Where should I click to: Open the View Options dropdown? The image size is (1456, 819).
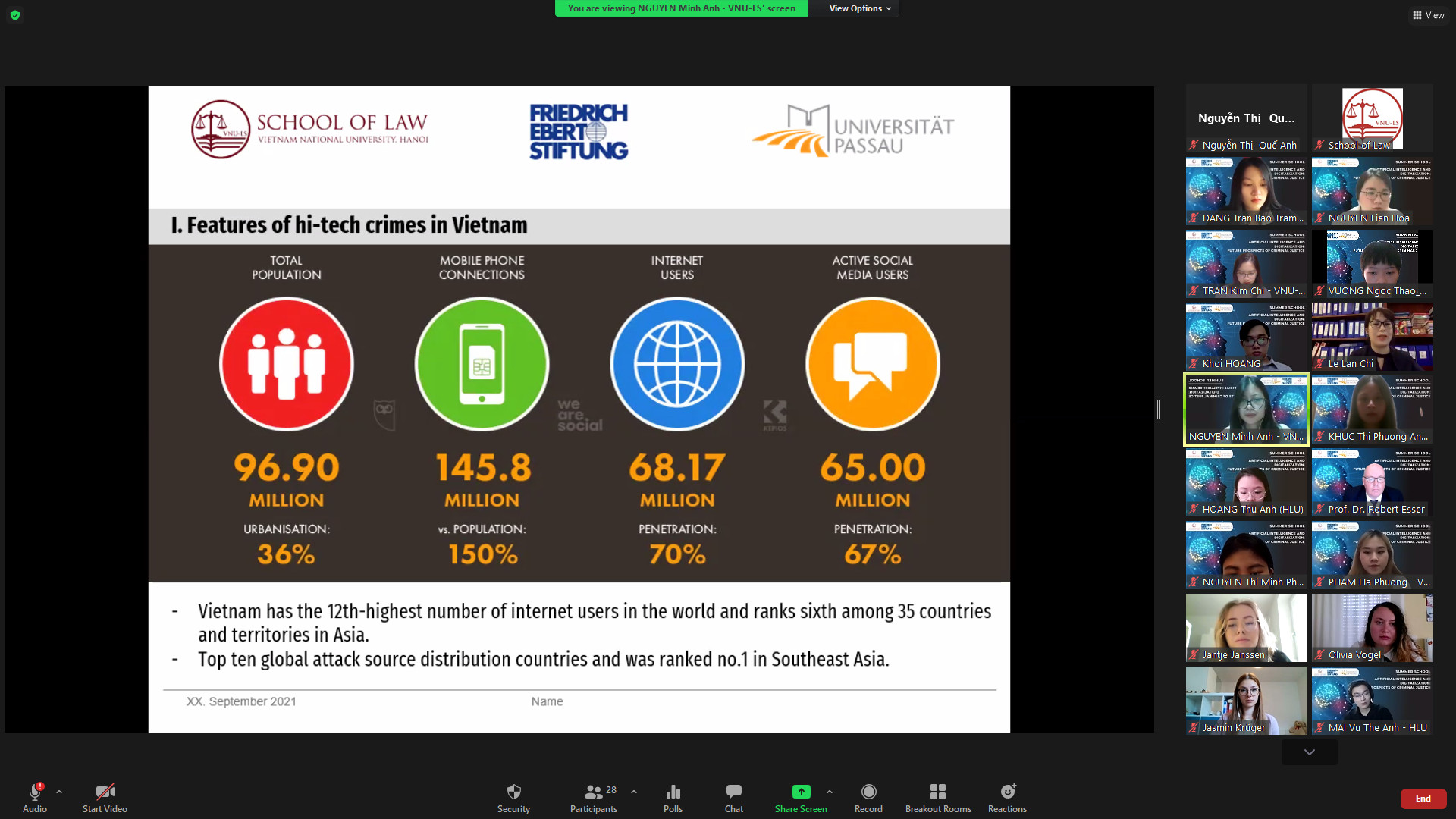[859, 8]
